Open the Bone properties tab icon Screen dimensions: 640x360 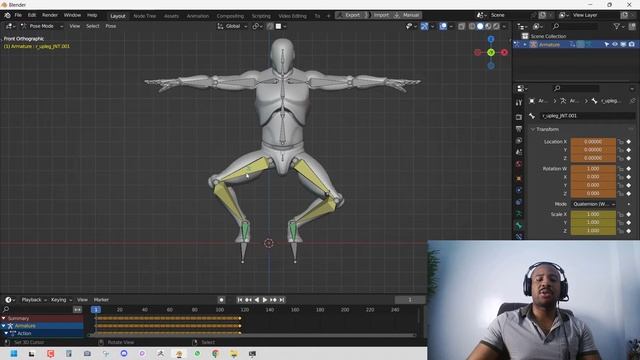pos(519,225)
